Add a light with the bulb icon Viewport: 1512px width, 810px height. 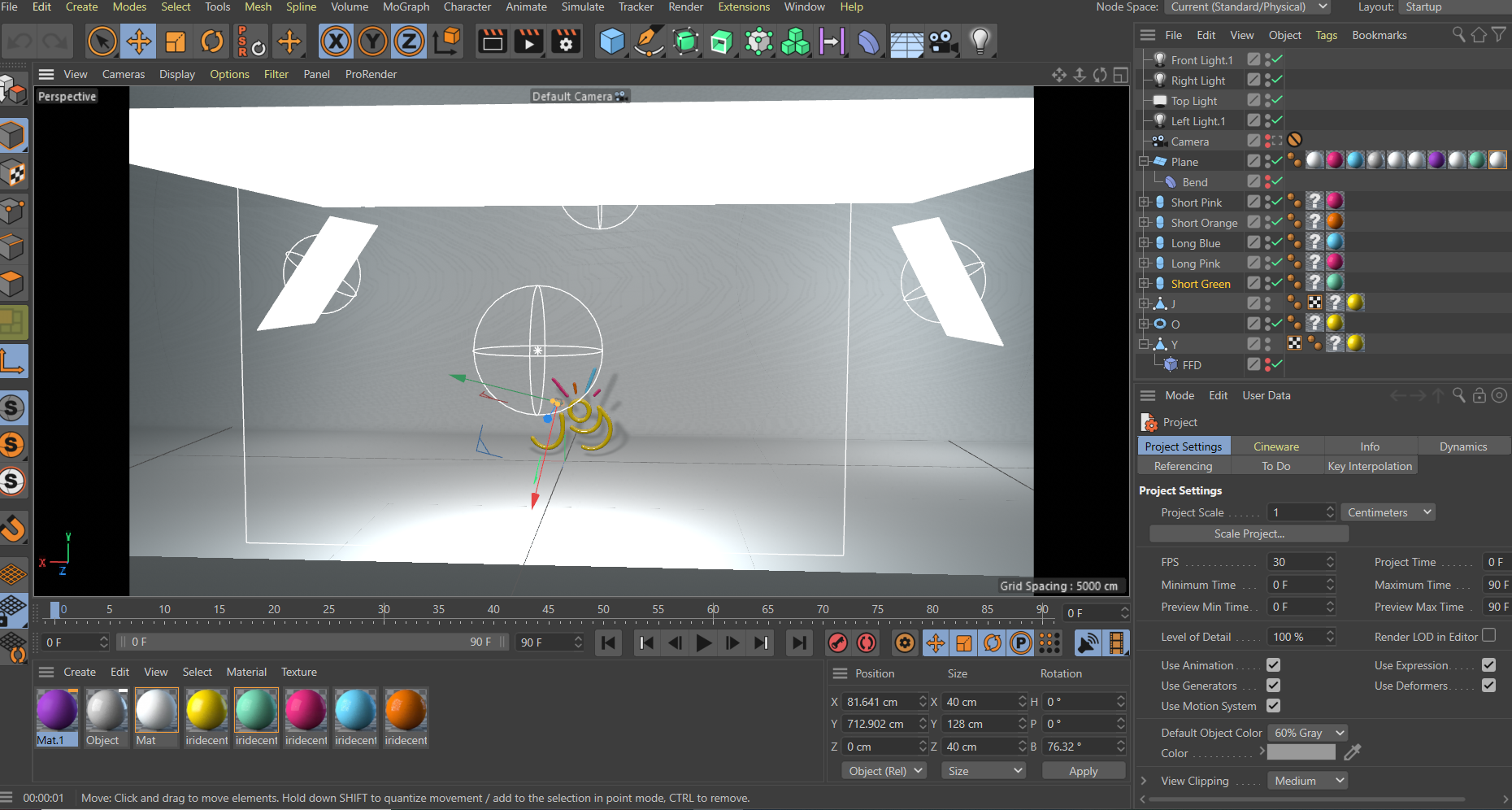tap(980, 41)
